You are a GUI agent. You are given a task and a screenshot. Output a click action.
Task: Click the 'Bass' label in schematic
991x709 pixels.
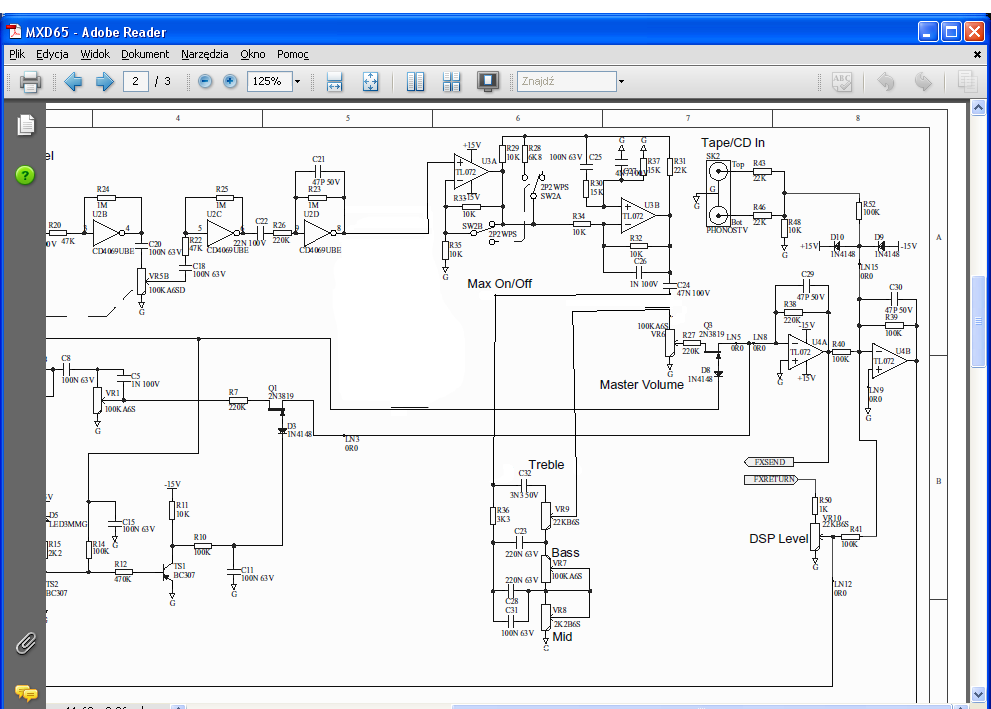[565, 552]
